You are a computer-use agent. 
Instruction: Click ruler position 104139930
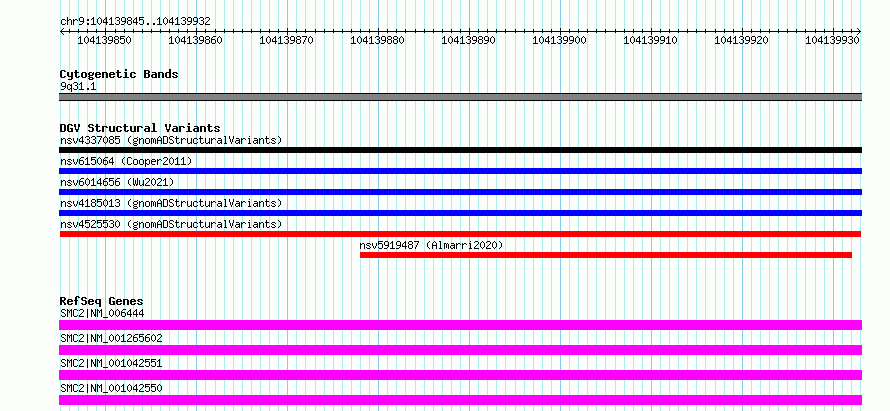point(832,40)
